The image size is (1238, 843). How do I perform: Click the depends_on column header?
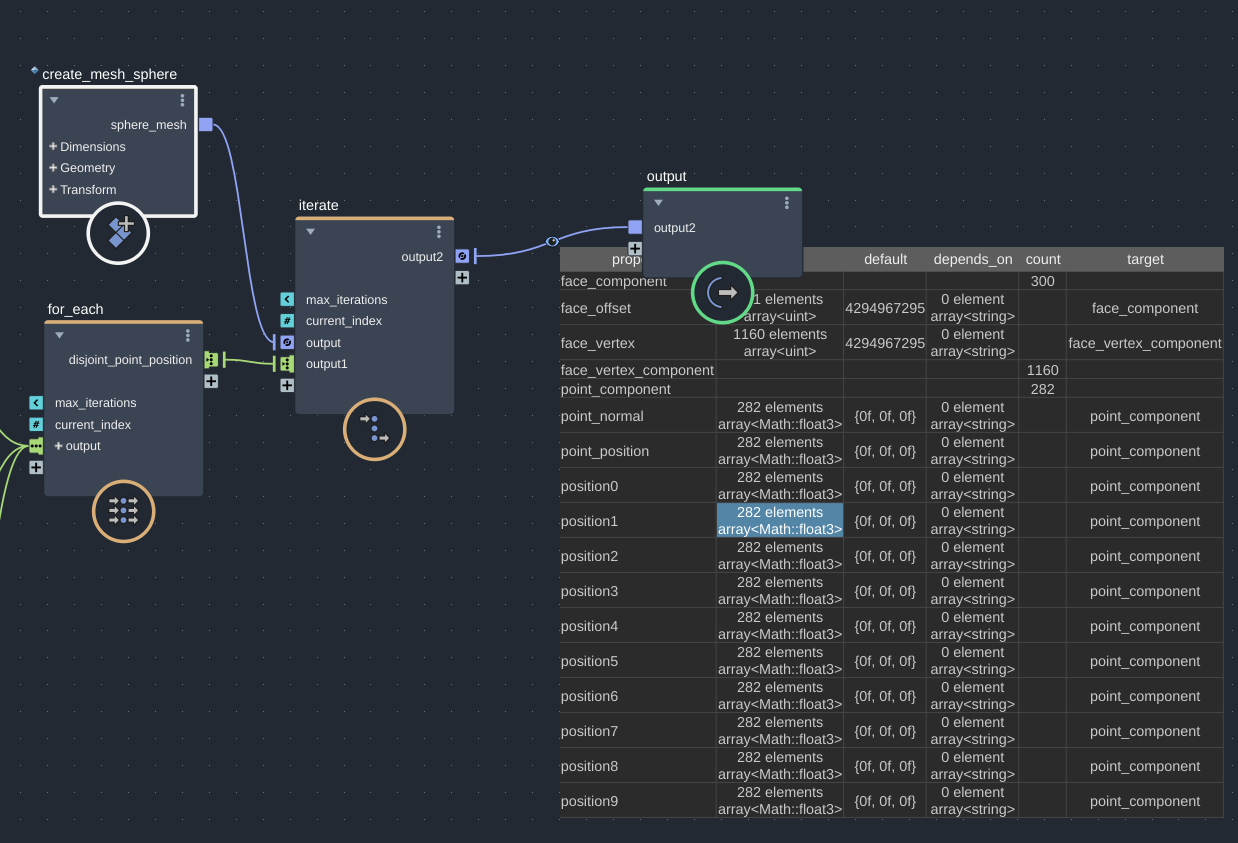973,259
